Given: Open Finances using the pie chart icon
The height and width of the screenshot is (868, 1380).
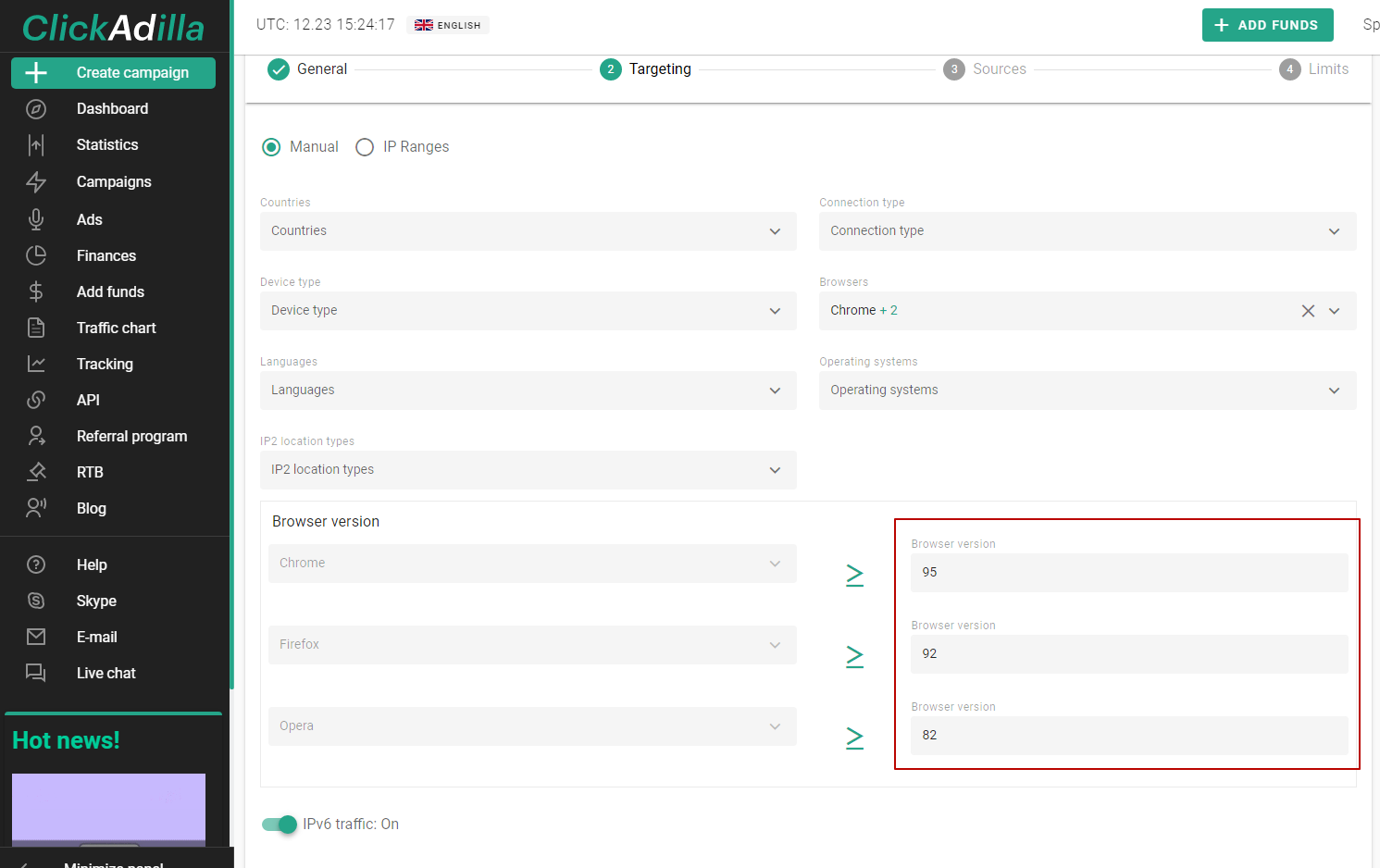Looking at the screenshot, I should (36, 255).
